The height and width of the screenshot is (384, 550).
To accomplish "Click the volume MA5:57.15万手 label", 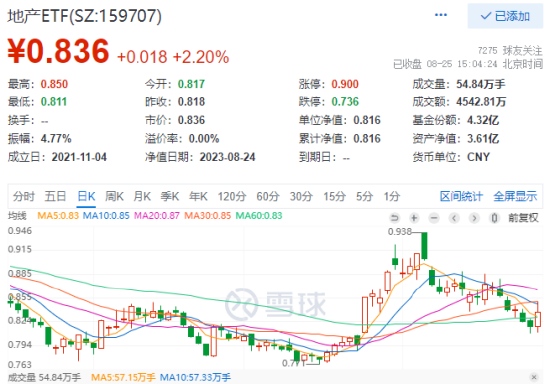I will click(x=123, y=377).
